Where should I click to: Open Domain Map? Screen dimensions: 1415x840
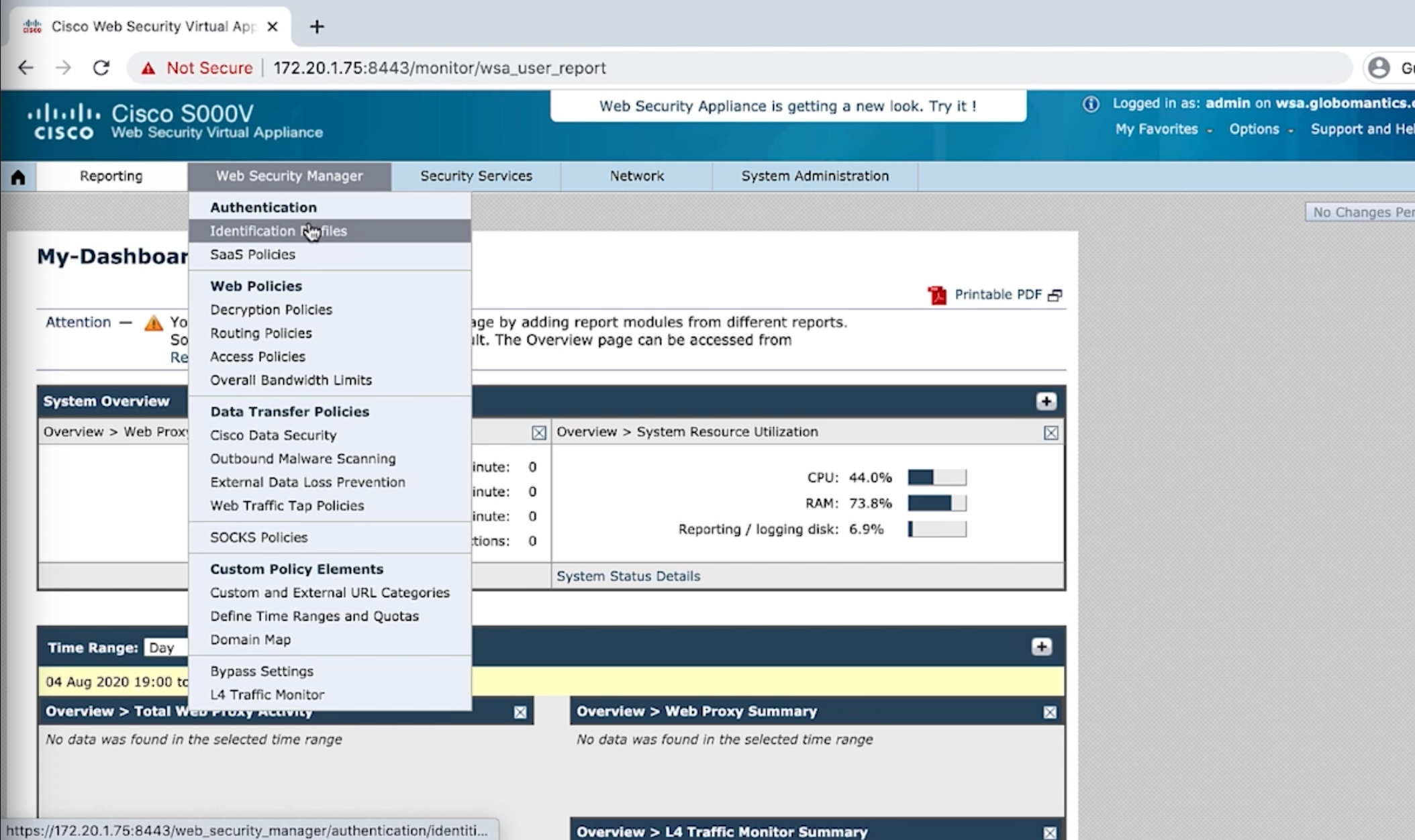[x=330, y=639]
